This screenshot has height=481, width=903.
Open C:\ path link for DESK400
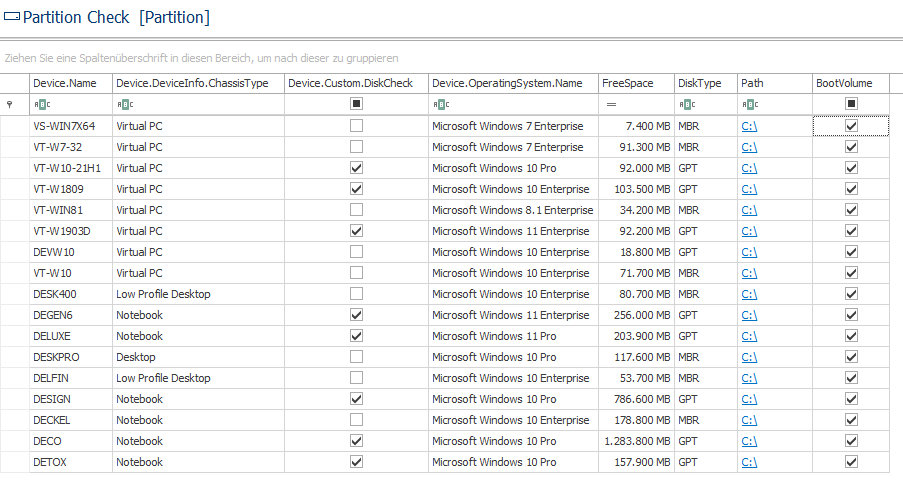(749, 294)
